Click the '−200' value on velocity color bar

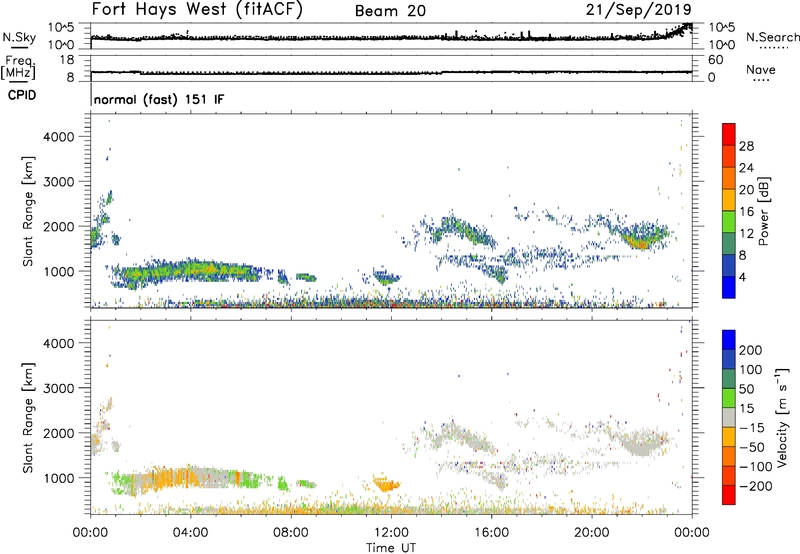pyautogui.click(x=755, y=486)
